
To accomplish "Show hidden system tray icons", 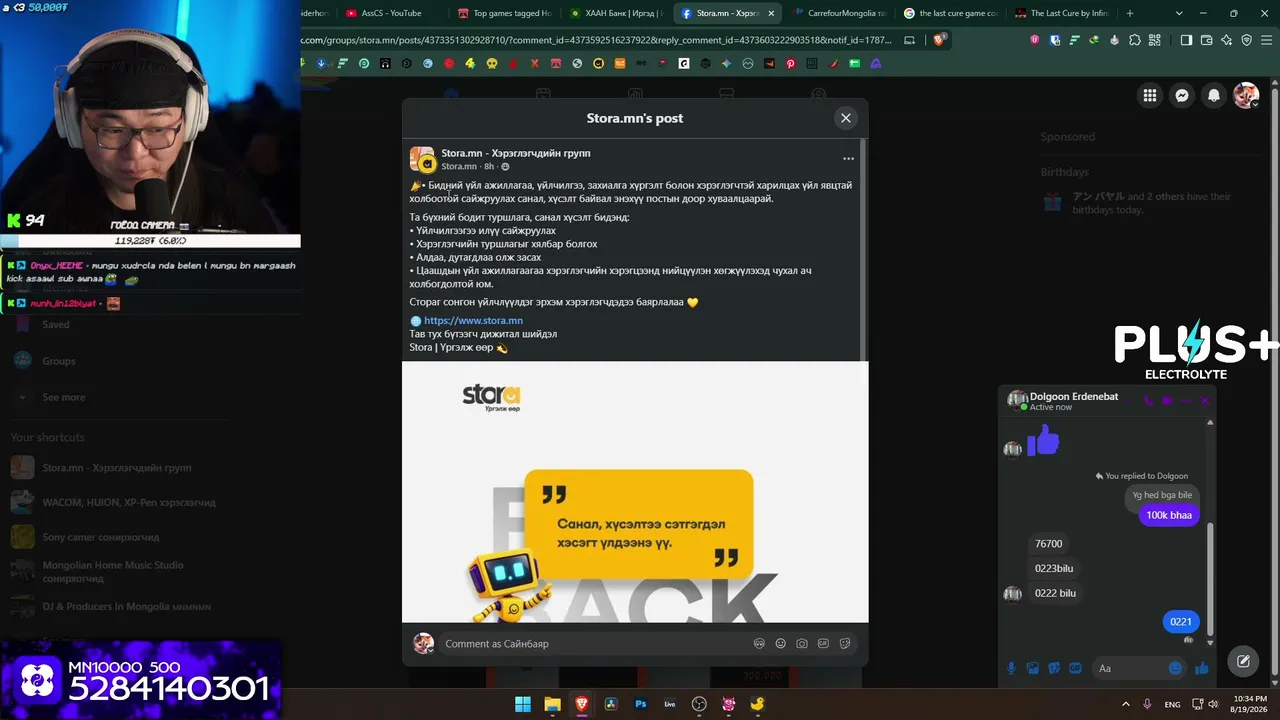I will tap(1126, 704).
